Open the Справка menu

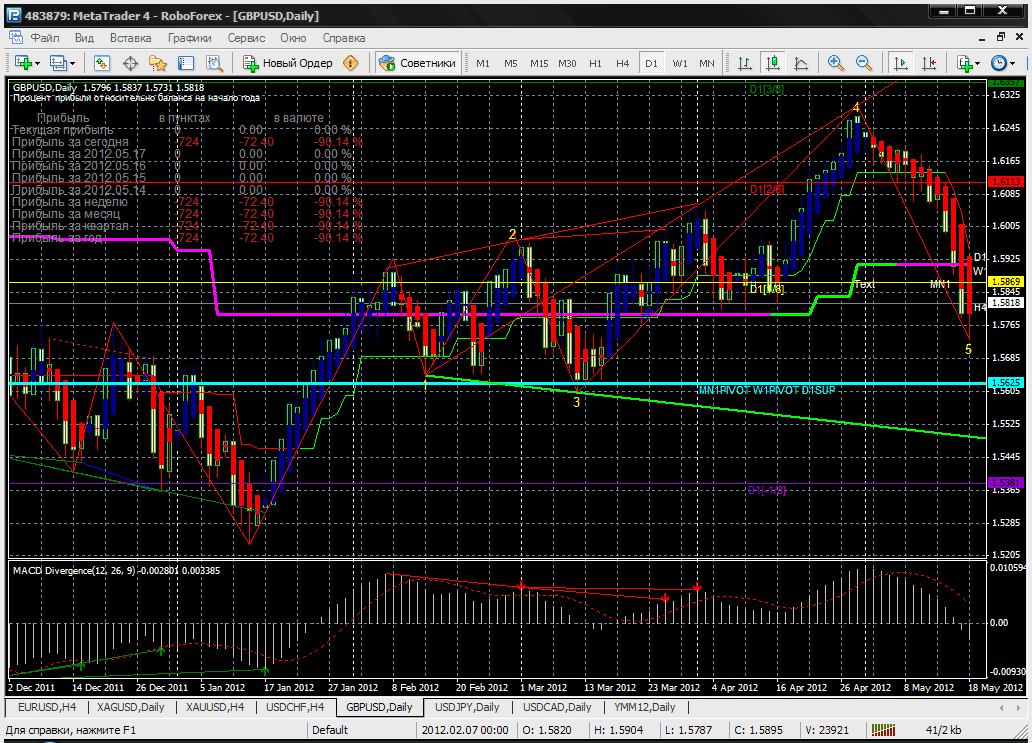pyautogui.click(x=344, y=38)
